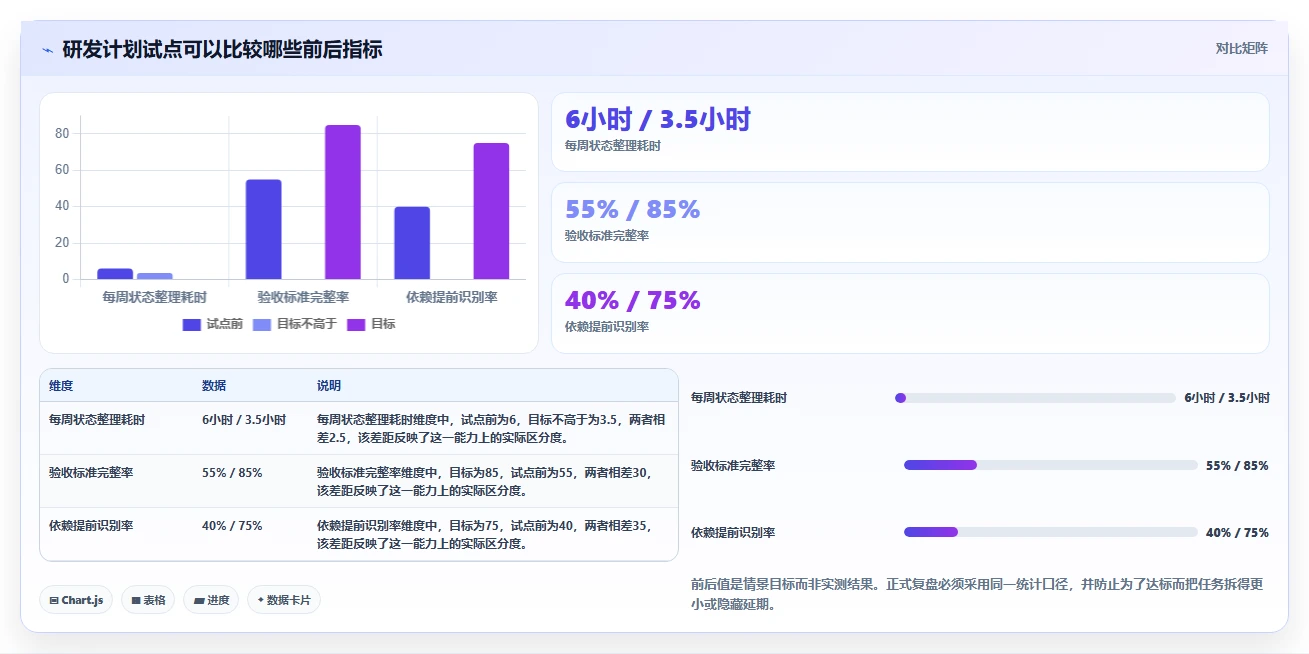The height and width of the screenshot is (654, 1309).
Task: Click the 目标 legend color box
Action: click(x=356, y=324)
